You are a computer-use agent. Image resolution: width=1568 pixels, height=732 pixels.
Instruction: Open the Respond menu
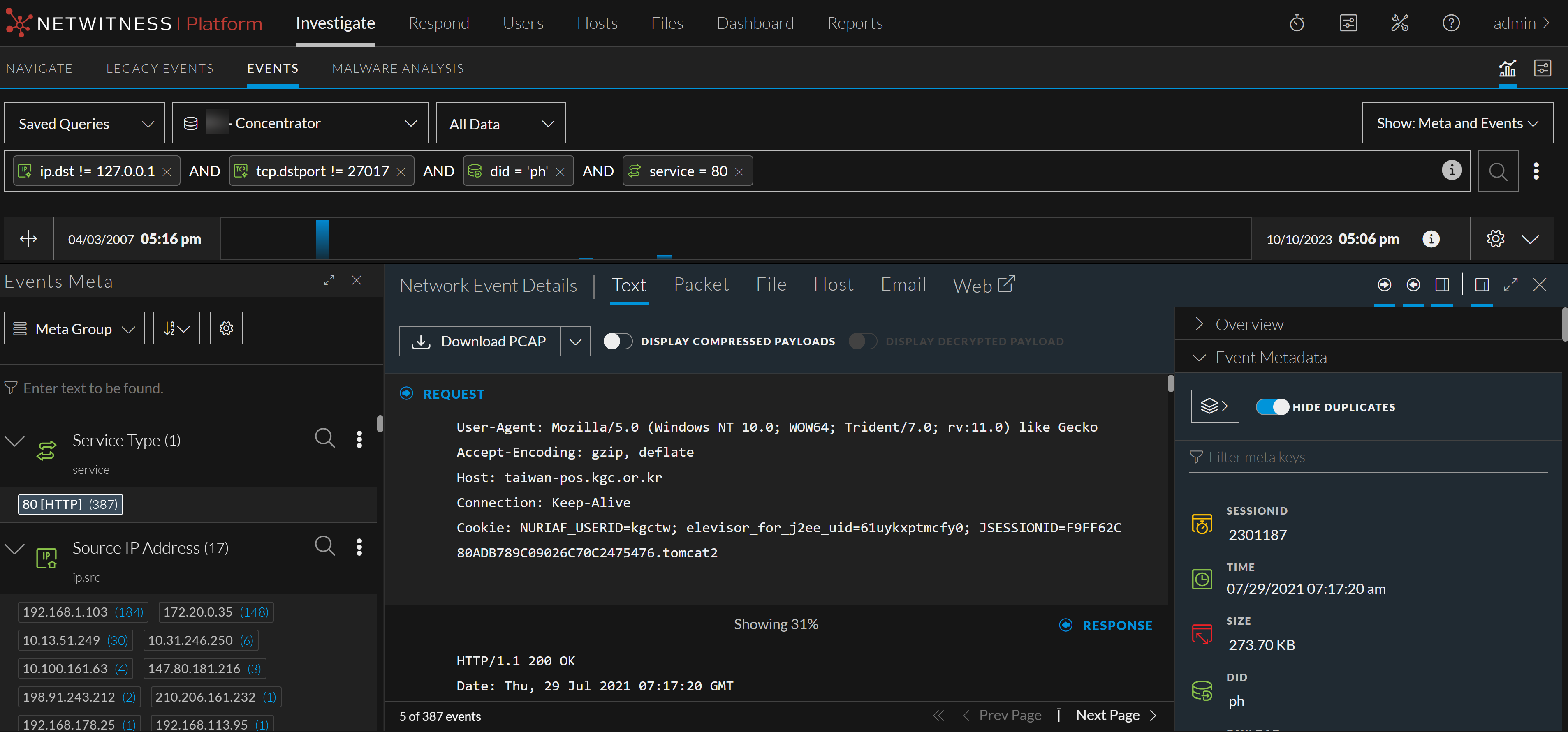point(438,23)
